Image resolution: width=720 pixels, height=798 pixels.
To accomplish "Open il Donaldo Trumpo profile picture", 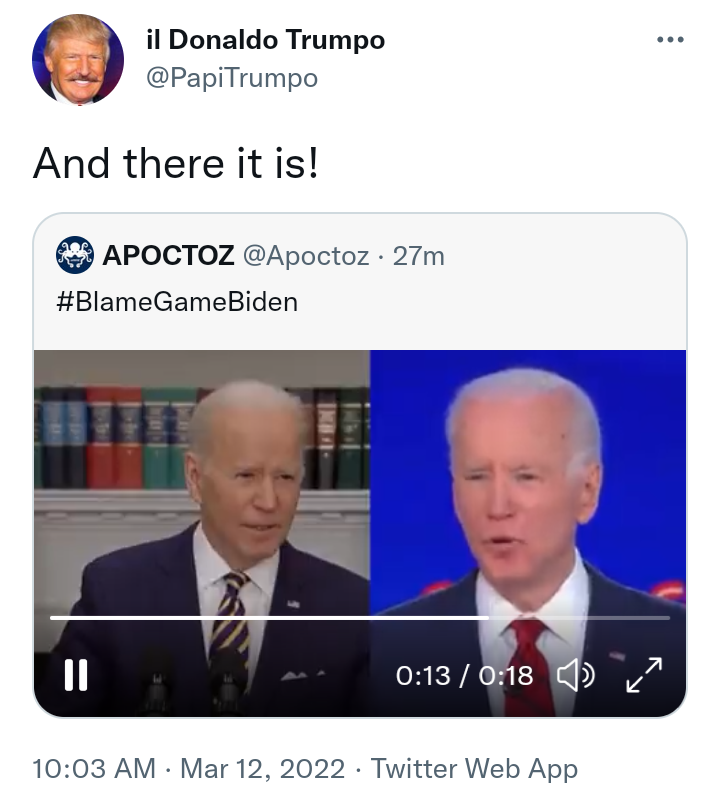I will pos(78,60).
